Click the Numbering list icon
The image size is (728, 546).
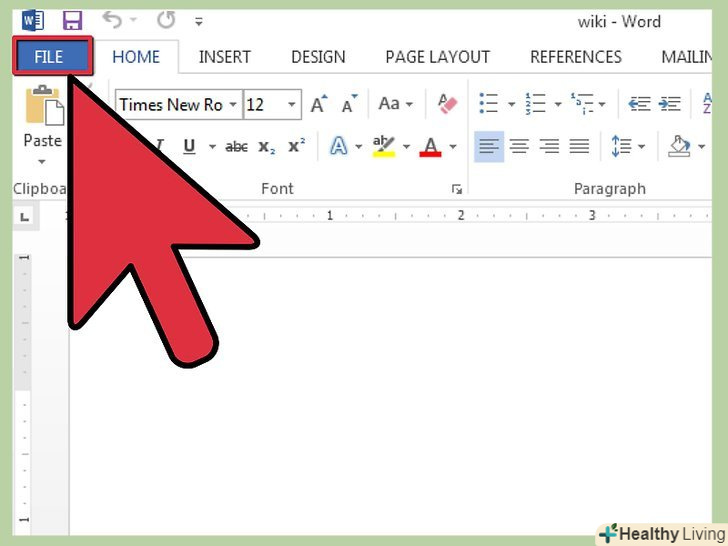pyautogui.click(x=535, y=104)
